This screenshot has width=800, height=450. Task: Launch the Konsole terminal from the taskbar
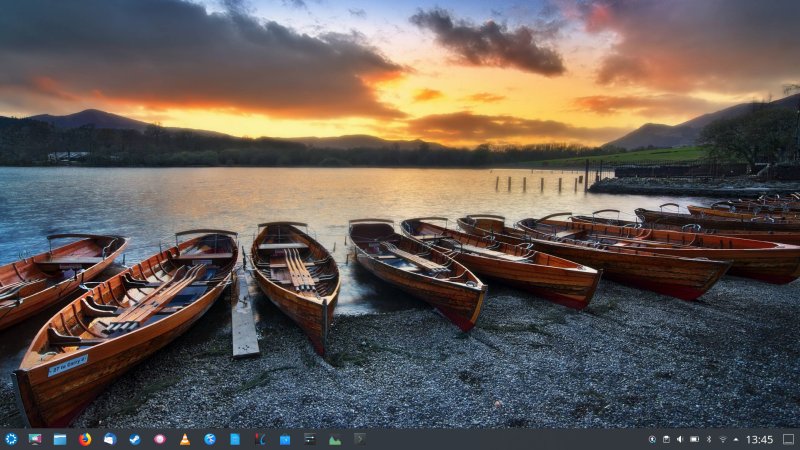click(x=360, y=439)
